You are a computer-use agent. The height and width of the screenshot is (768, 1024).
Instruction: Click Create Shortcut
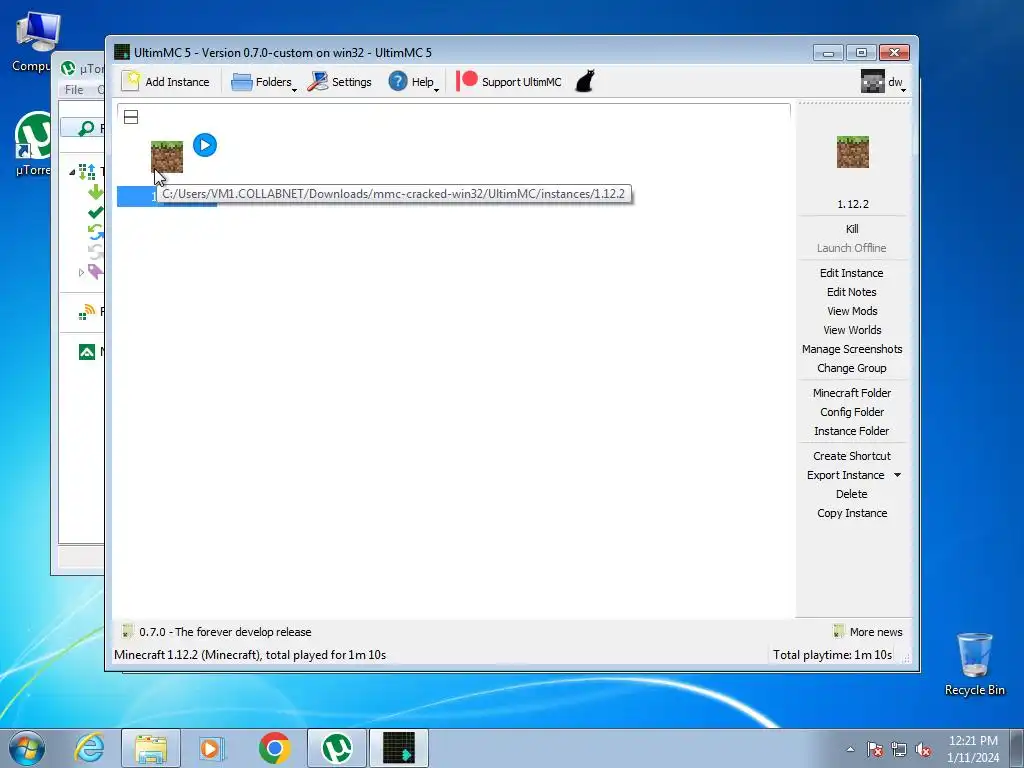(852, 456)
